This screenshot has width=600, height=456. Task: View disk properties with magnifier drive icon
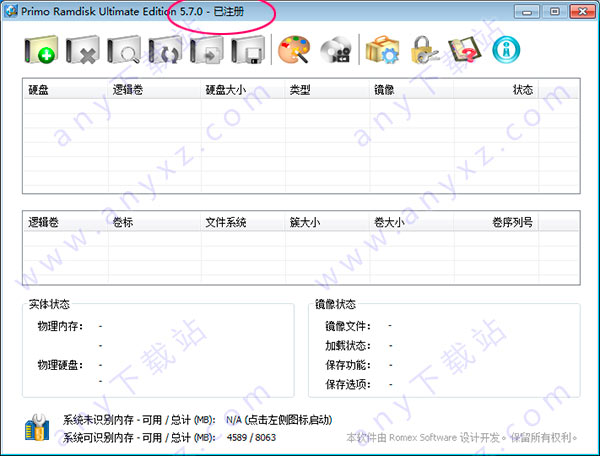[x=124, y=50]
